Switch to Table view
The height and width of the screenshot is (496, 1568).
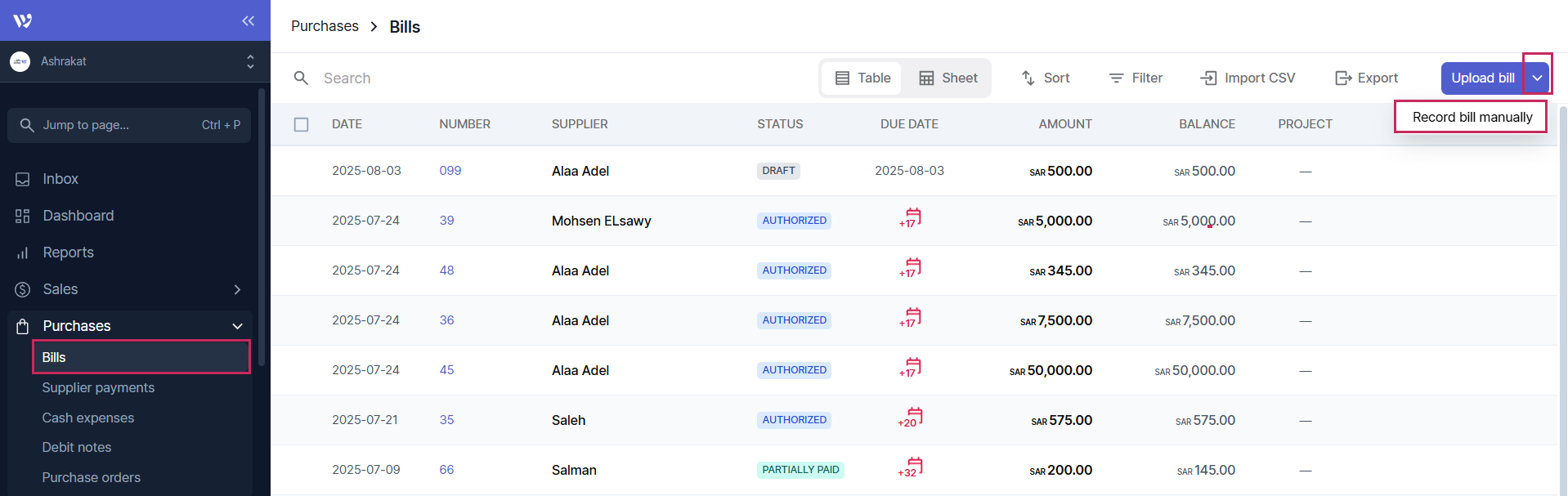[862, 78]
